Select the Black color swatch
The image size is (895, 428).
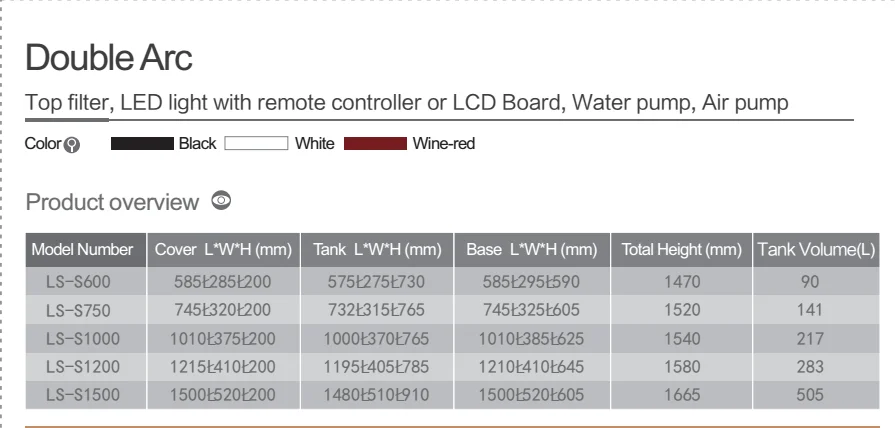pos(142,145)
